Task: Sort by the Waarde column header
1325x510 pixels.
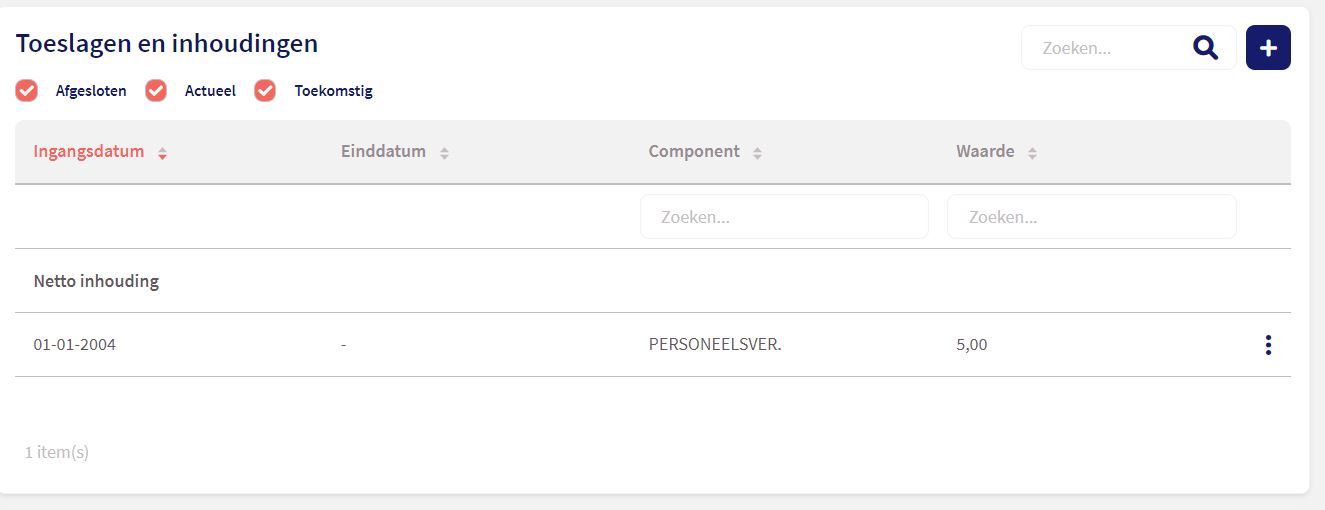Action: [x=985, y=152]
